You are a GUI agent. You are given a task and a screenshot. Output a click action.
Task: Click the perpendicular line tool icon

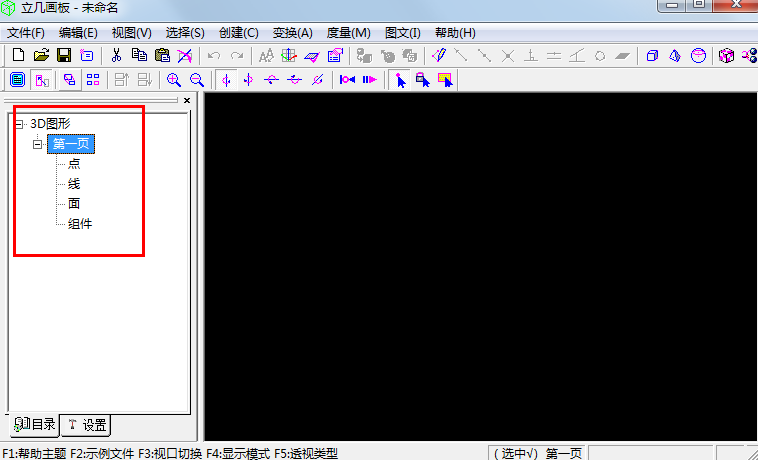click(x=531, y=56)
